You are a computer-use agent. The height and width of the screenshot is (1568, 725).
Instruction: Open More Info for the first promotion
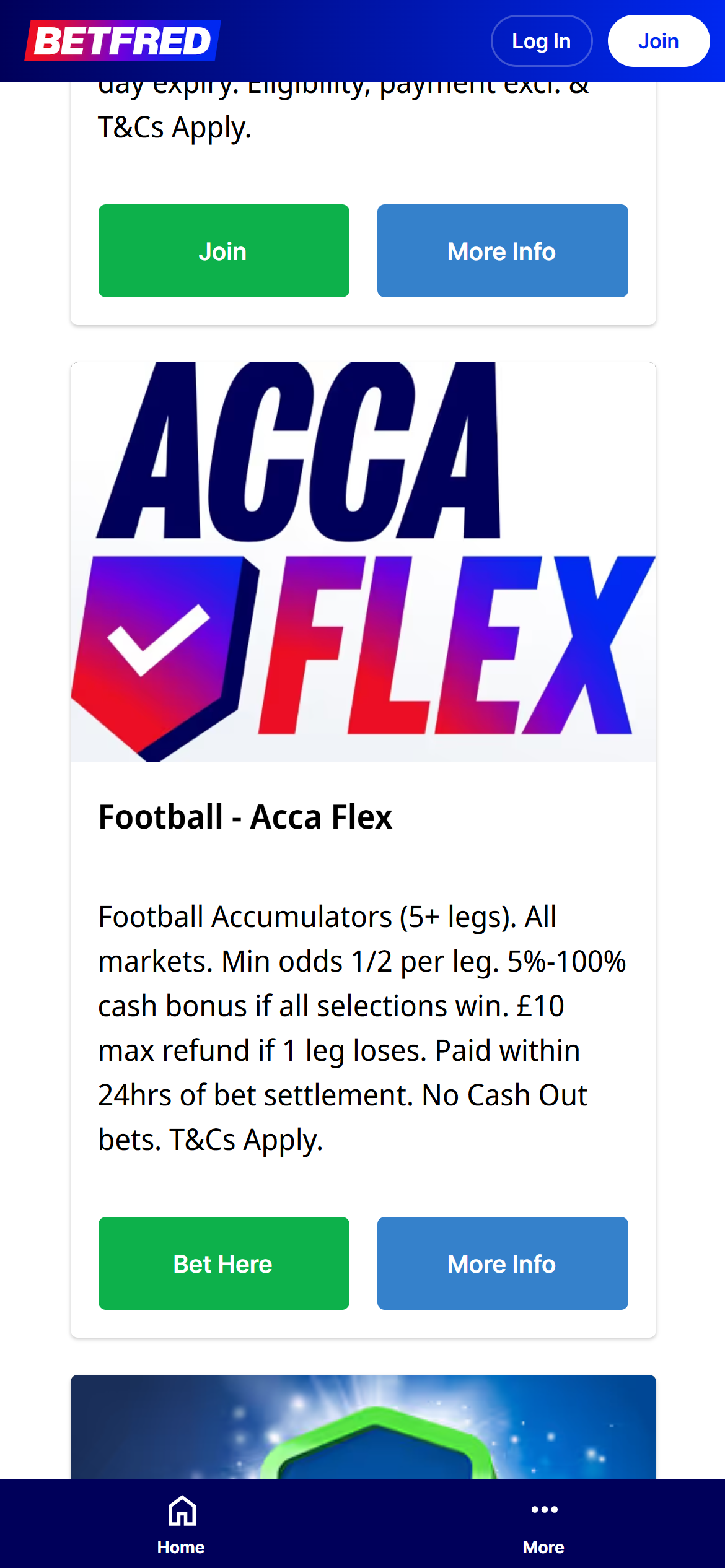point(502,250)
